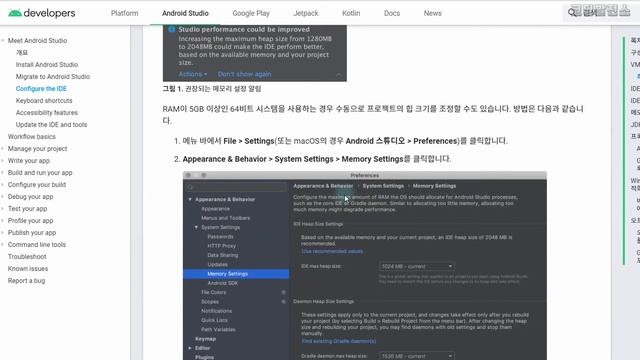This screenshot has height=360, width=640.
Task: Click Don't show again in notification
Action: pos(244,74)
